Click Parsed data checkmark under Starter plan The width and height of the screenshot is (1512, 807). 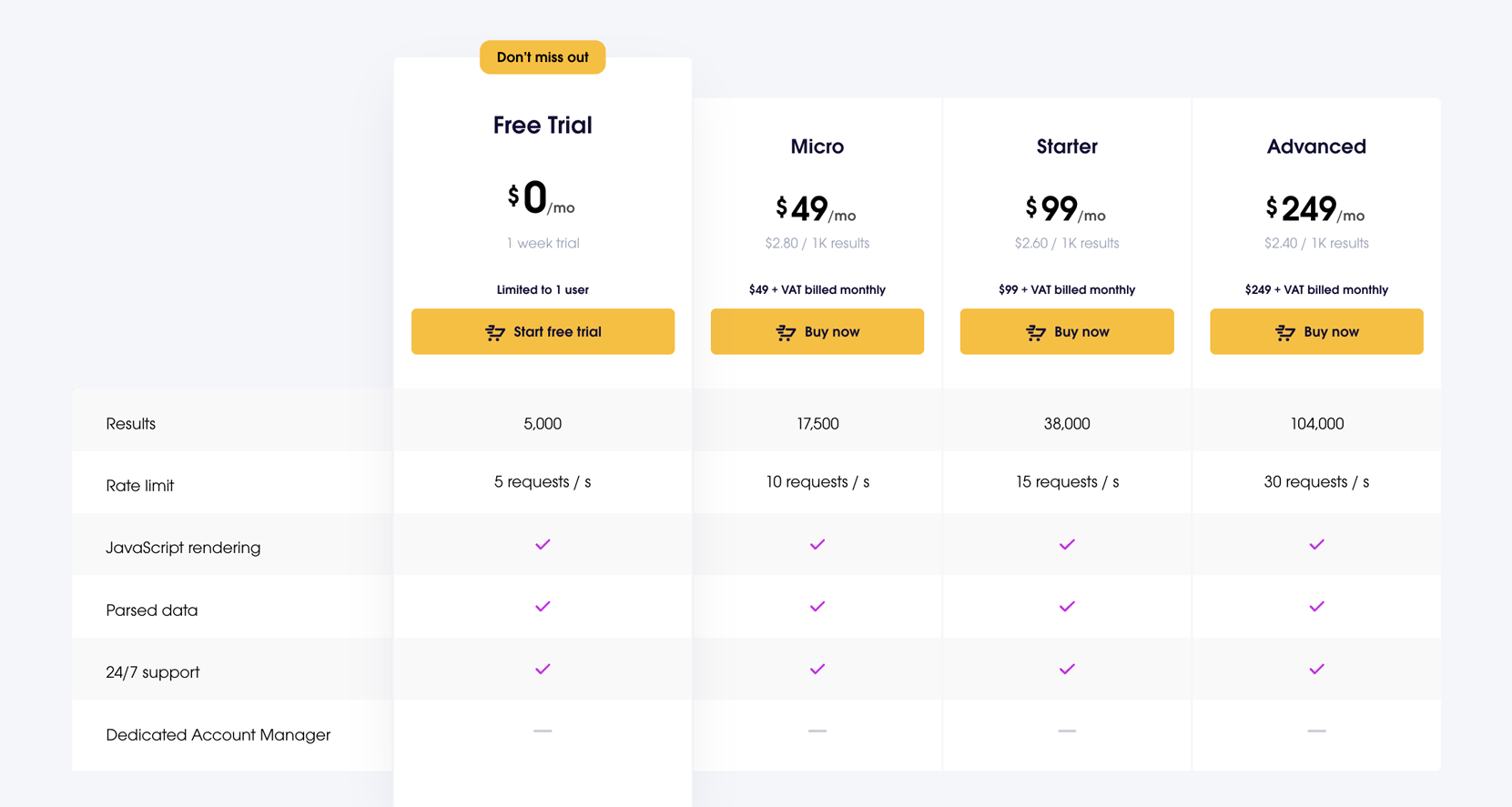tap(1067, 606)
